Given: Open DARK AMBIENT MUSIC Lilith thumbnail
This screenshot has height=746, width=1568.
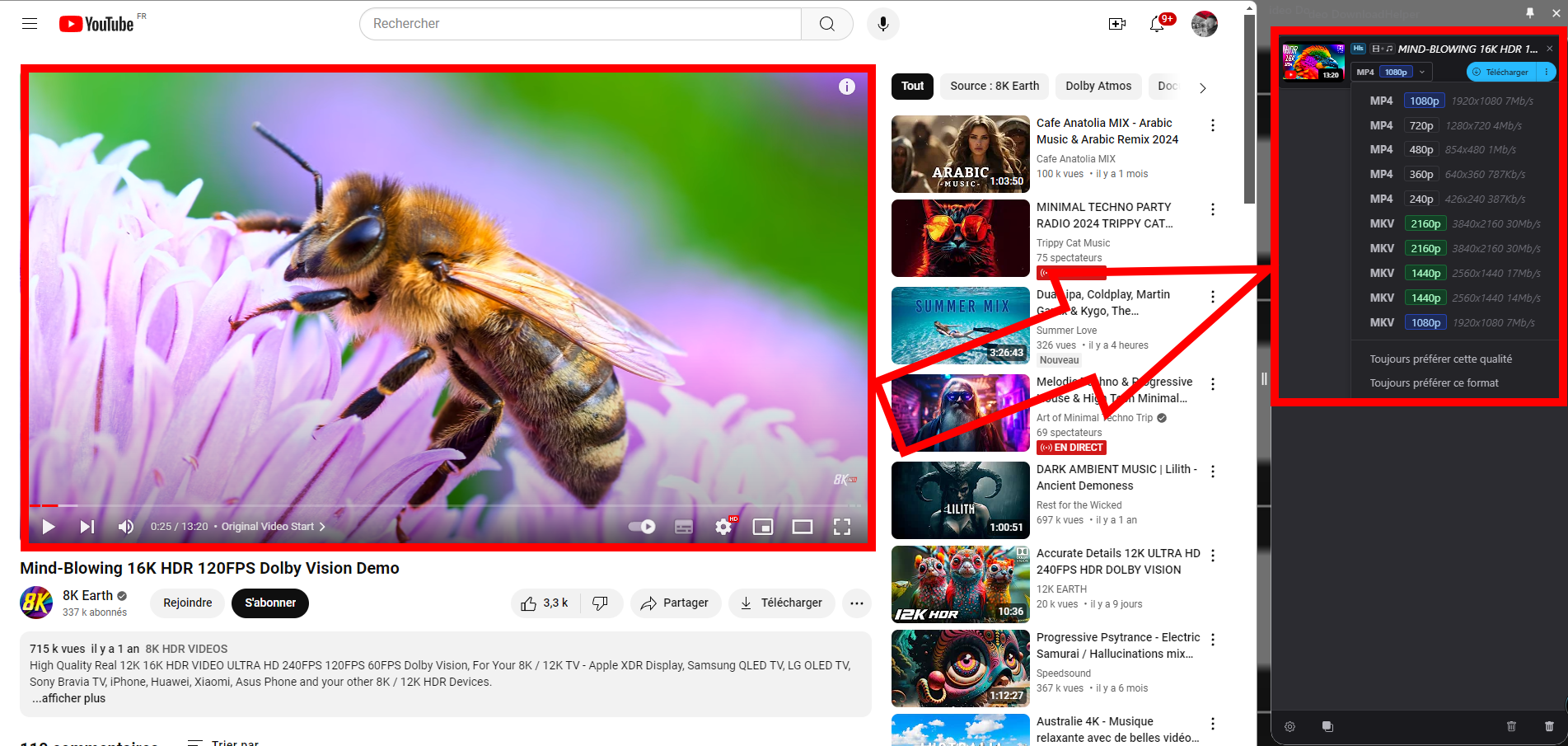Looking at the screenshot, I should point(961,500).
